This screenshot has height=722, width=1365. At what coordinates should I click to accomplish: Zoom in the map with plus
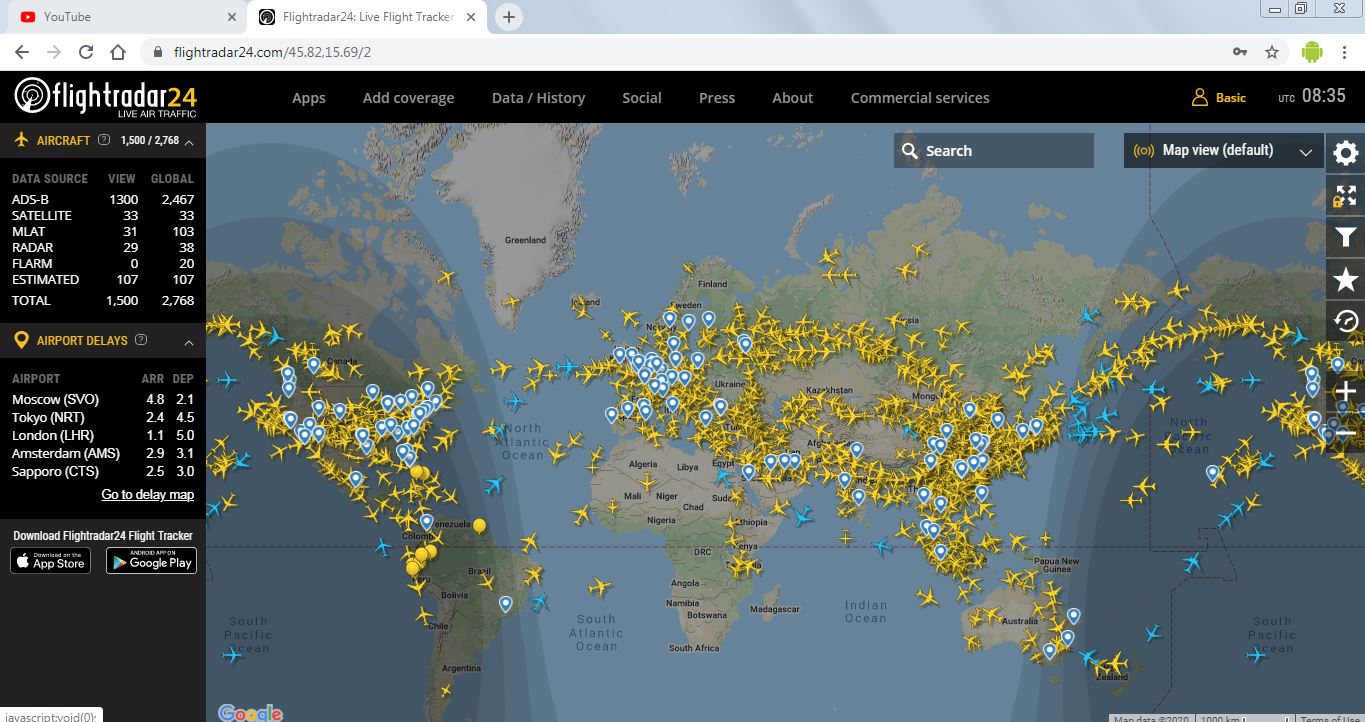[x=1346, y=391]
